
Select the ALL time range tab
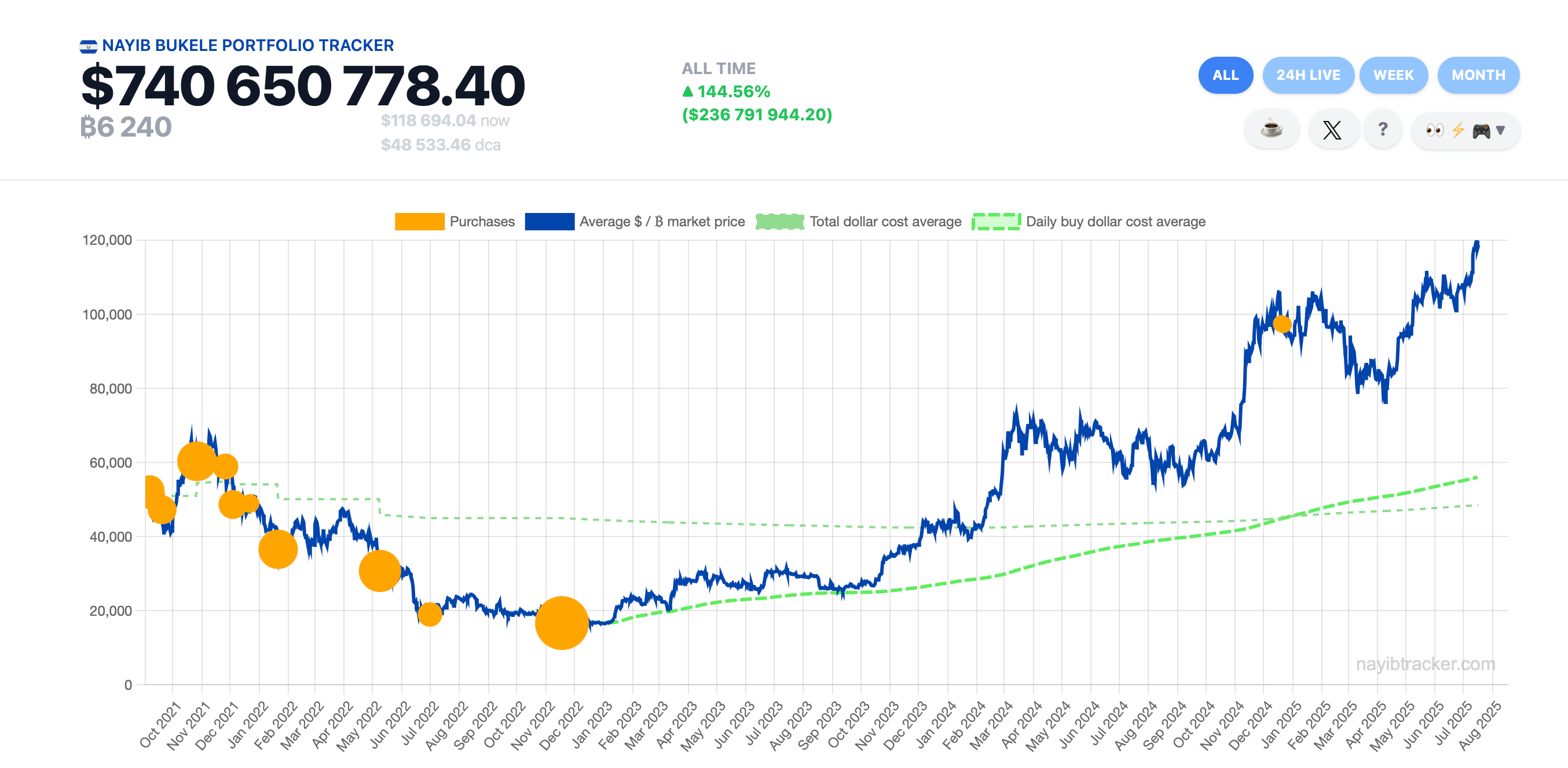1225,75
